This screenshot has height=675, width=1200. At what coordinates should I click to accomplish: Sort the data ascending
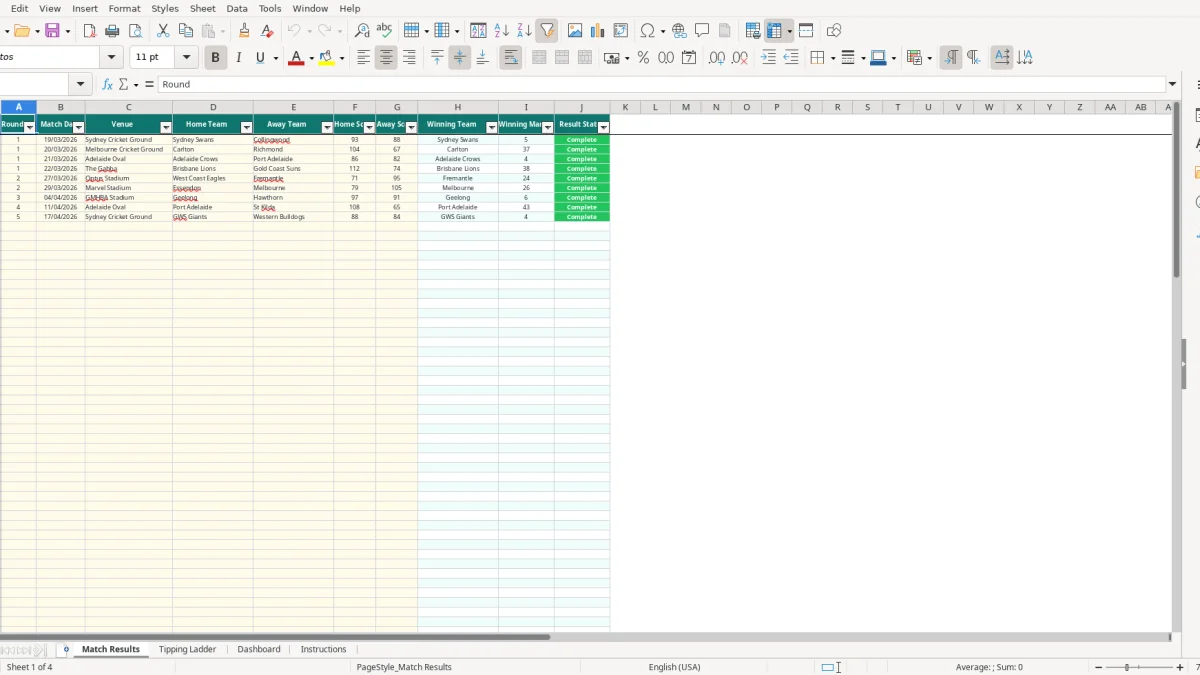[502, 31]
